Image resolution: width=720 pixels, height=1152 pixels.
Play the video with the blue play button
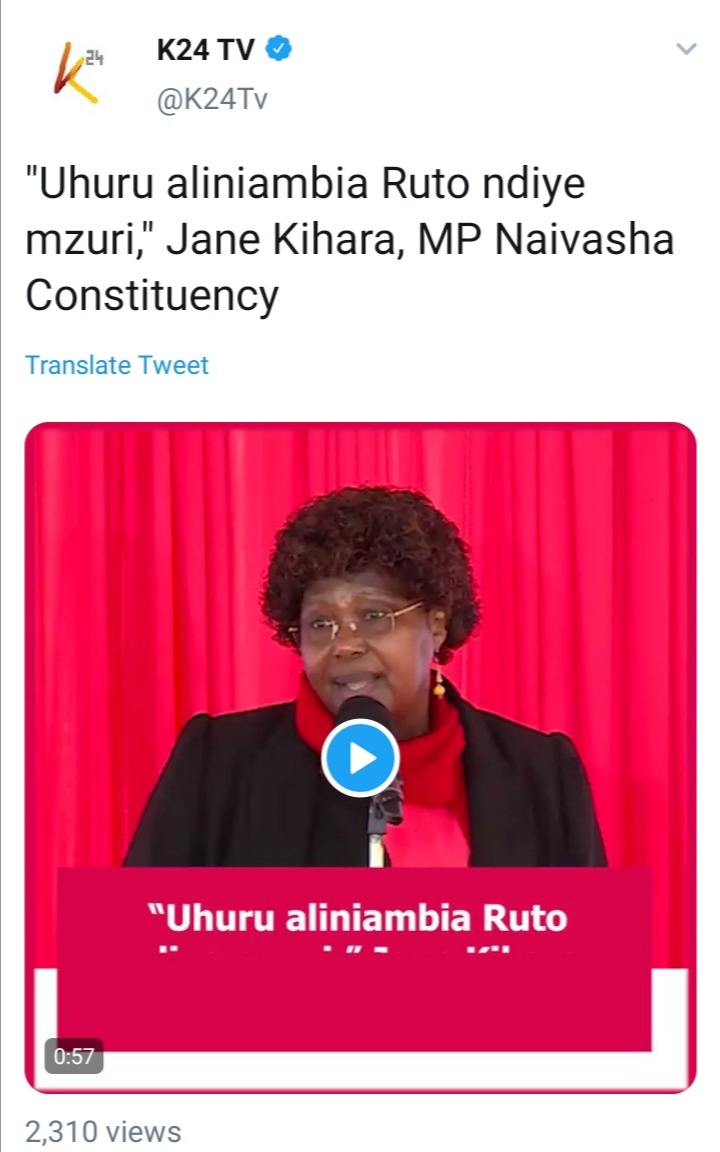coord(360,758)
